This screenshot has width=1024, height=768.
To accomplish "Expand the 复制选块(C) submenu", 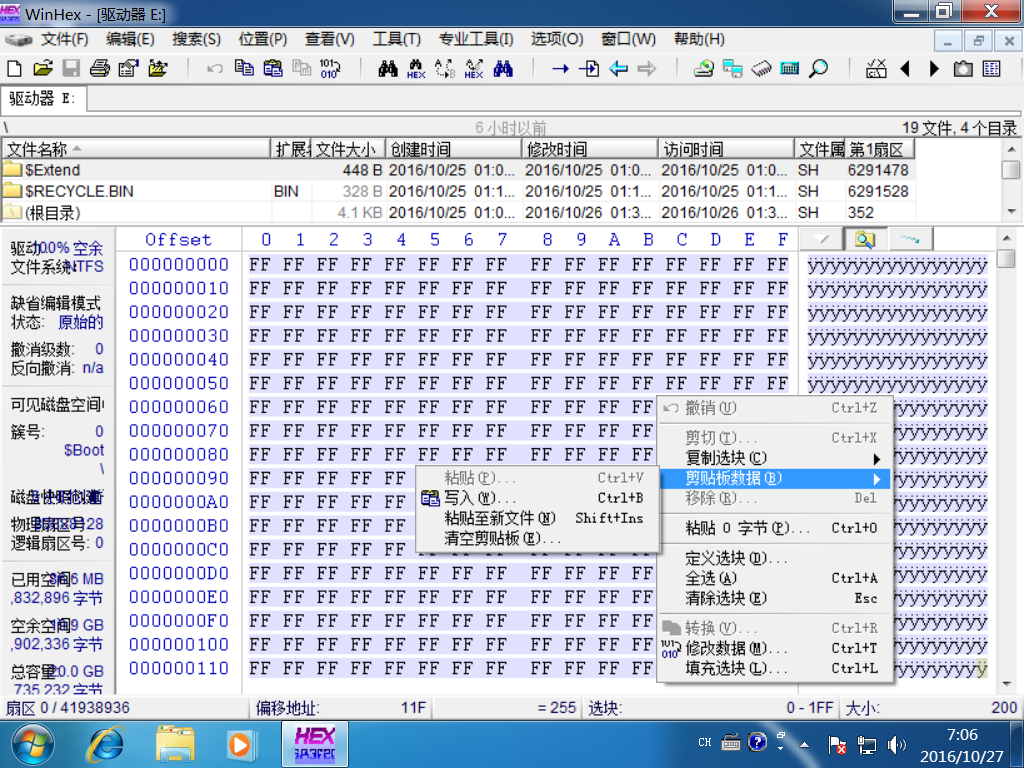I will [775, 458].
